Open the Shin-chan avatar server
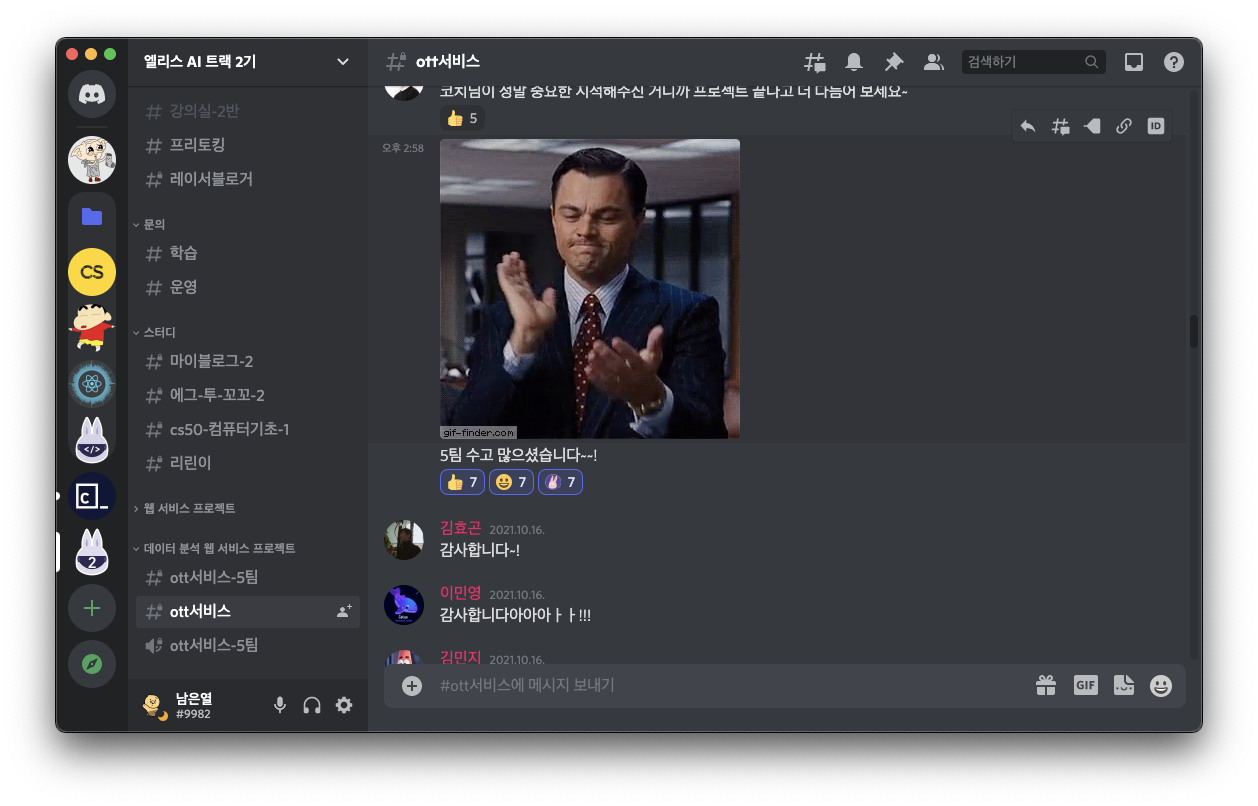The height and width of the screenshot is (806, 1258). (92, 328)
